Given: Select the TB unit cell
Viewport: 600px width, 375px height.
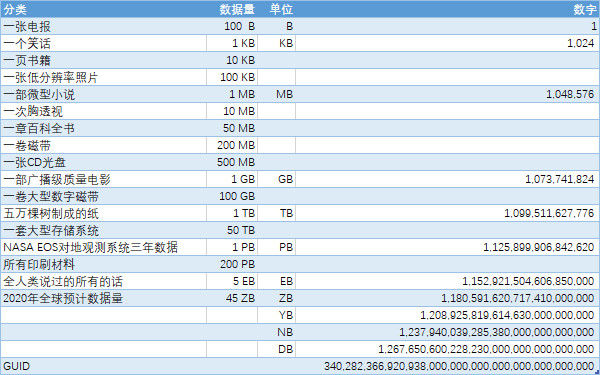Looking at the screenshot, I should pyautogui.click(x=276, y=213).
